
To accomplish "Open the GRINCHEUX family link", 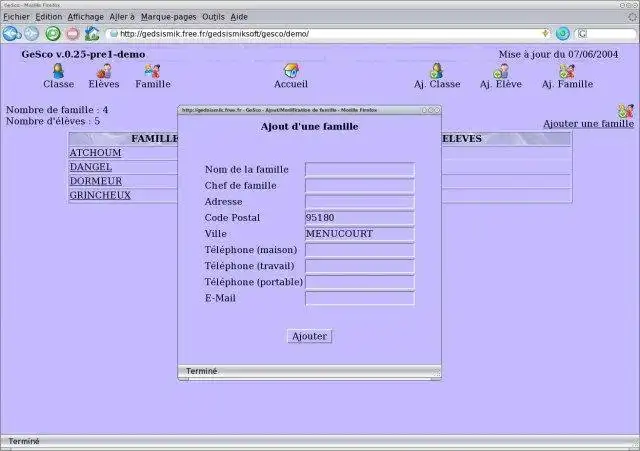I will click(x=100, y=195).
